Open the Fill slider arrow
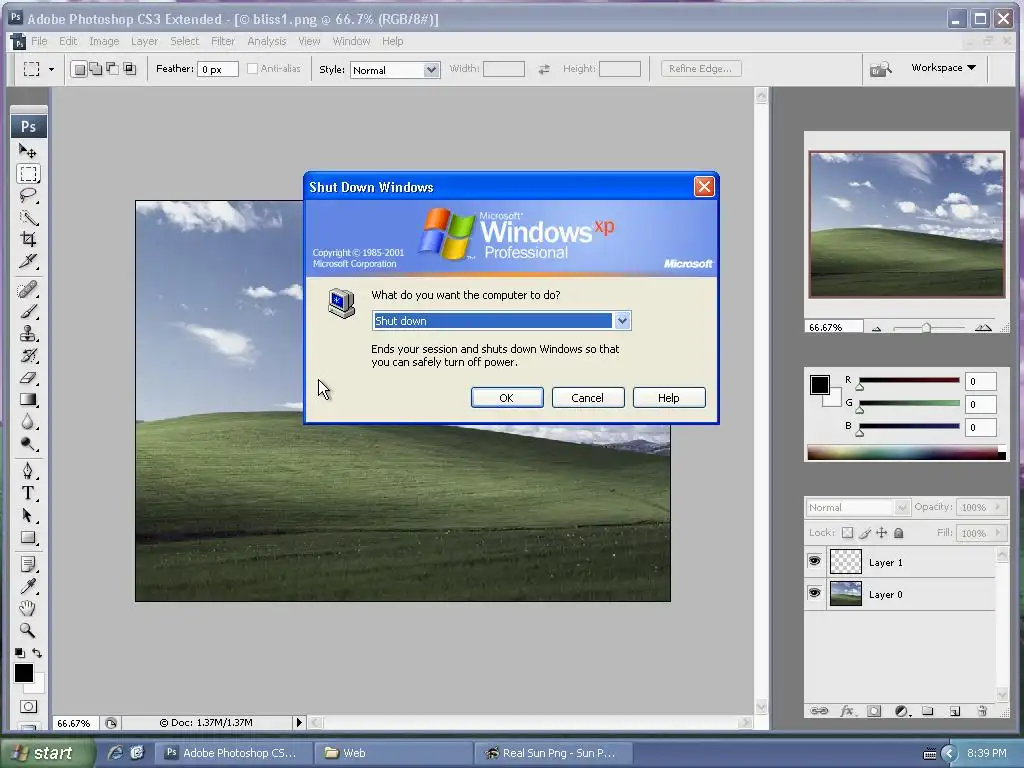This screenshot has height=768, width=1024. (x=998, y=533)
